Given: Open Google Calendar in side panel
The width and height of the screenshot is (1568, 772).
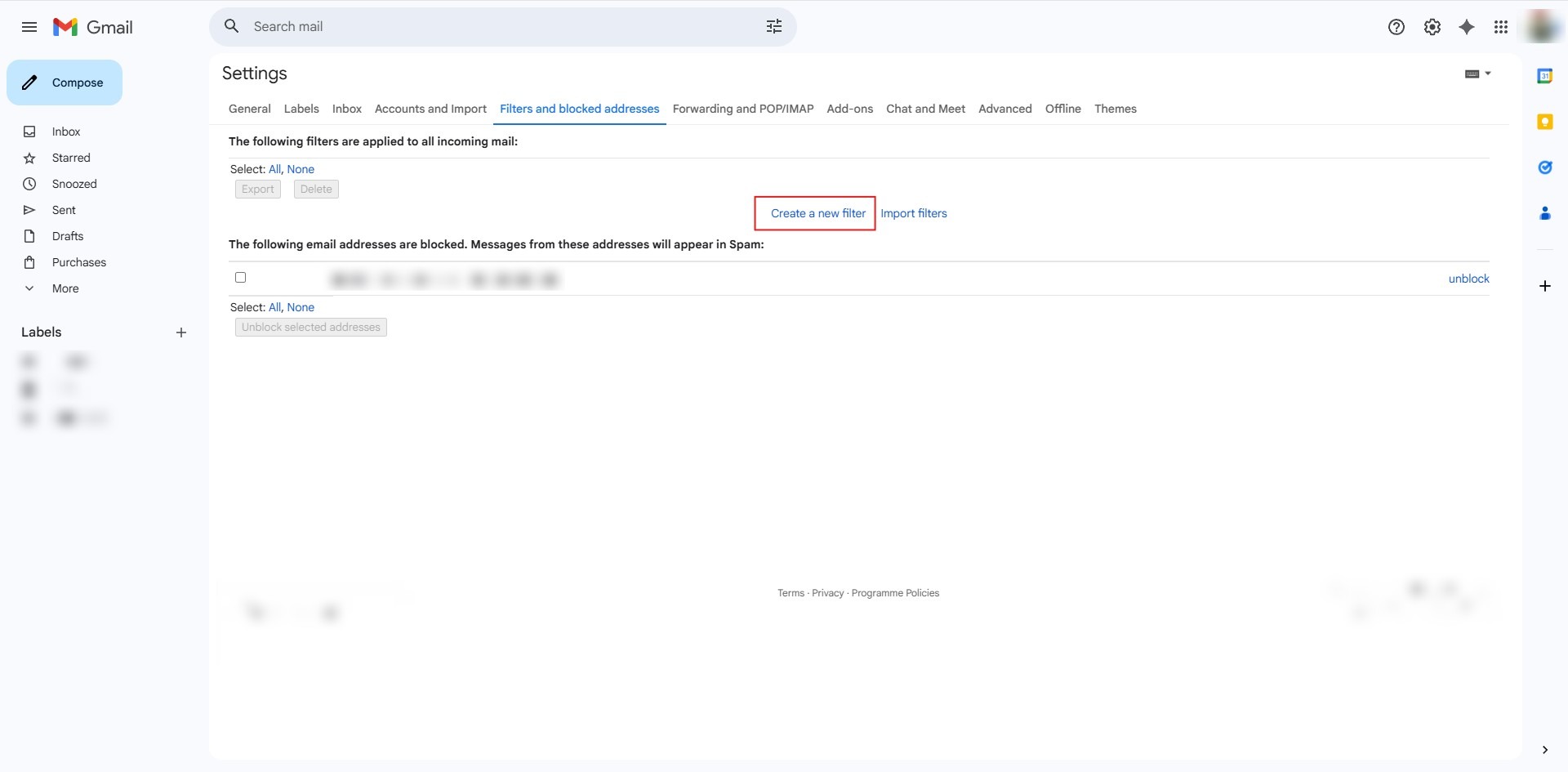Looking at the screenshot, I should pyautogui.click(x=1544, y=76).
